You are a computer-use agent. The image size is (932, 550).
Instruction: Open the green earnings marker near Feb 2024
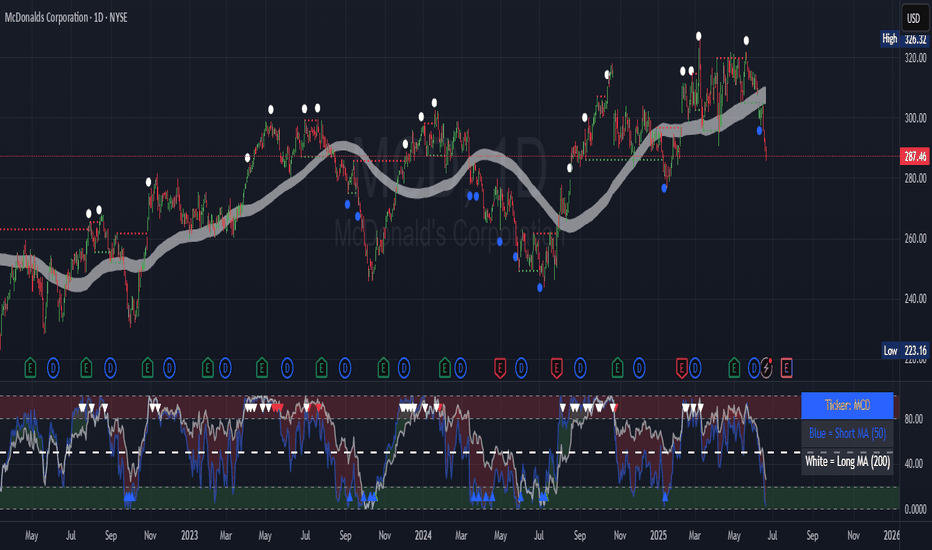click(445, 369)
